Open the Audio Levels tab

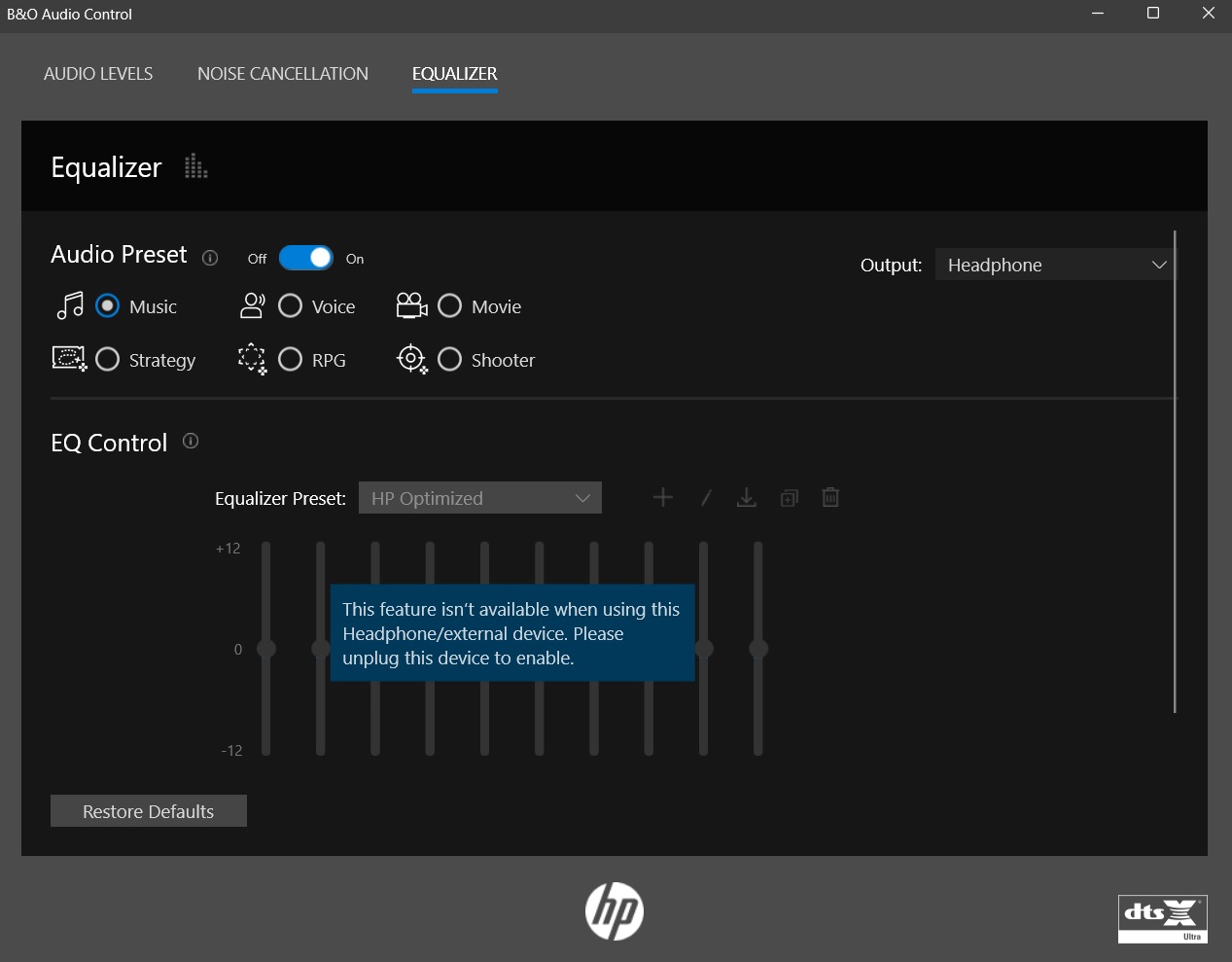click(x=97, y=73)
